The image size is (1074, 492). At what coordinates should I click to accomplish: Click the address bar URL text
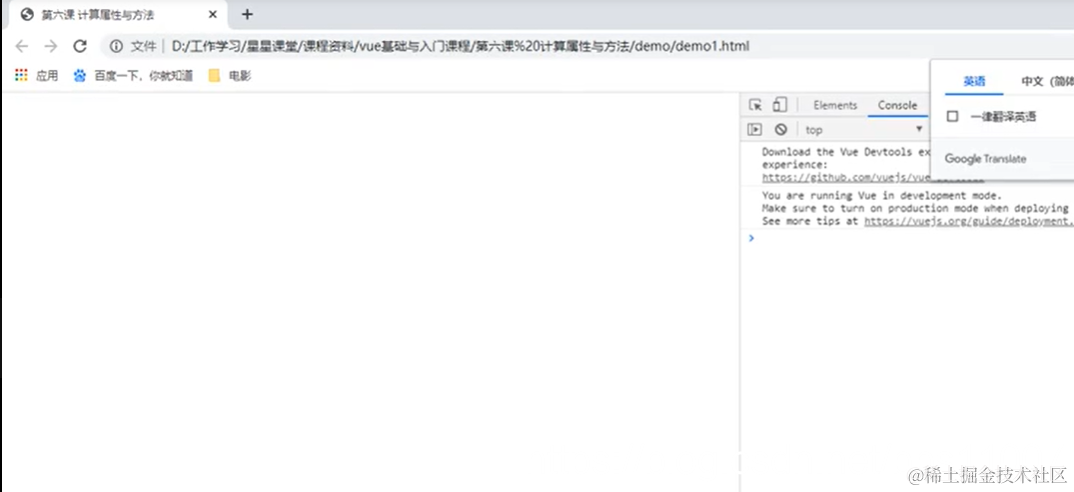[460, 47]
